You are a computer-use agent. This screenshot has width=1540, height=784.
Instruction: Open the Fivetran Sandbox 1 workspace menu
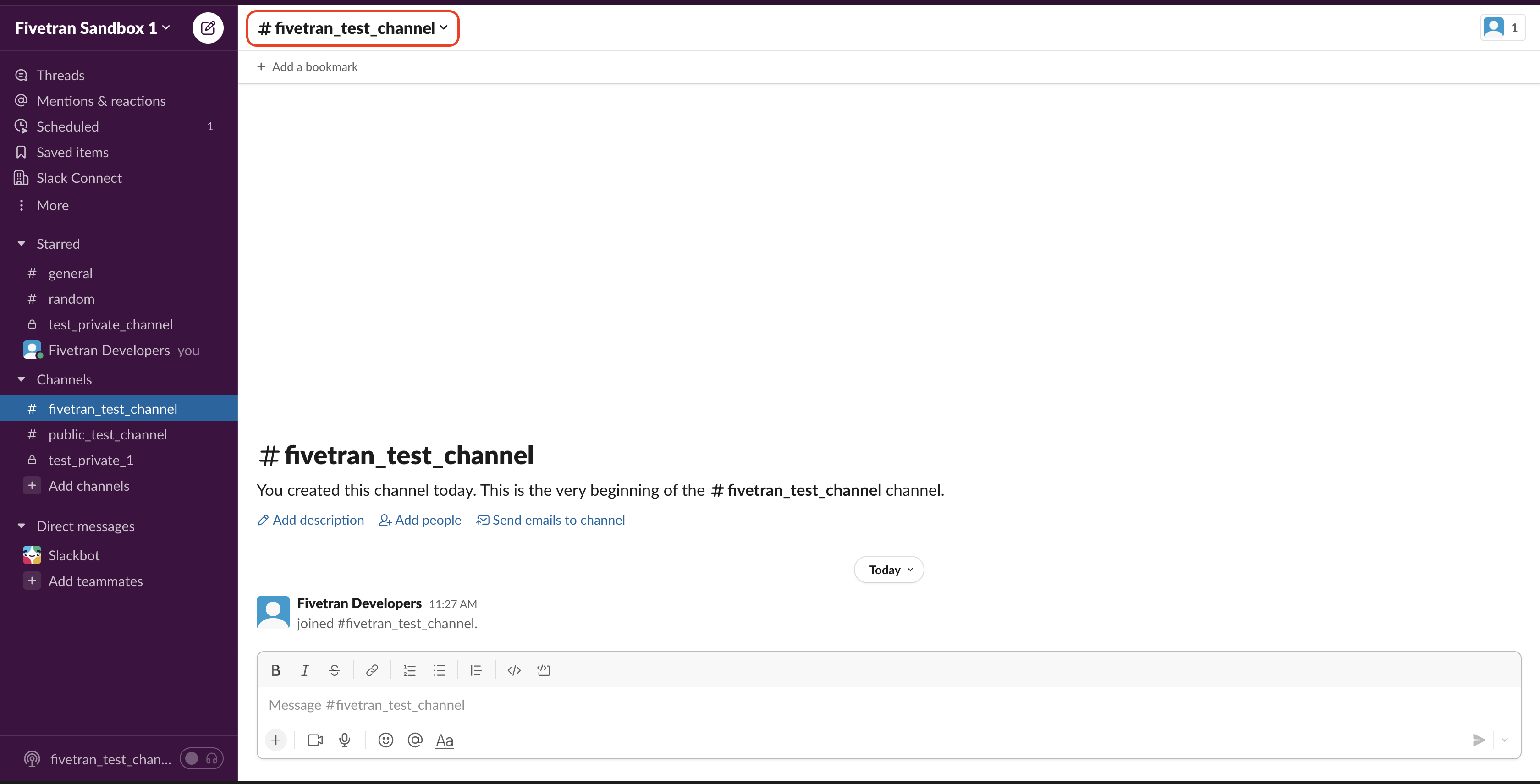pyautogui.click(x=93, y=28)
